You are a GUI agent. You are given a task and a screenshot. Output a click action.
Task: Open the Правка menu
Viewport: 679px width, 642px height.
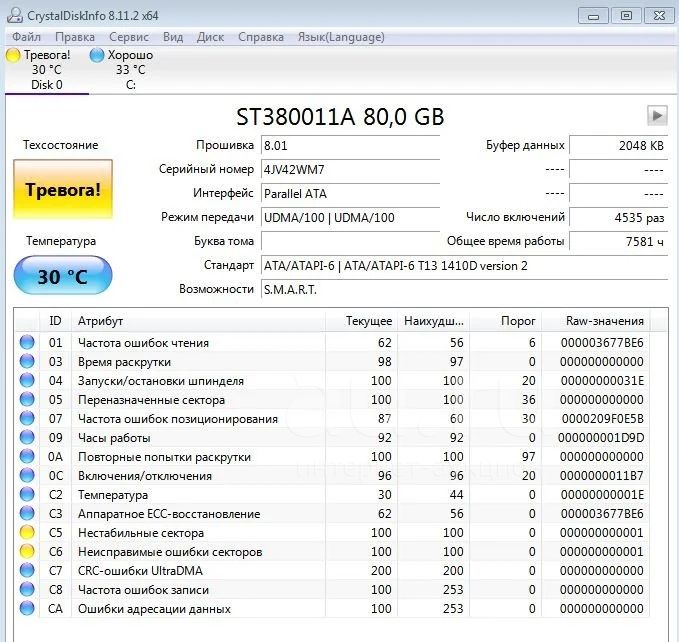point(75,37)
